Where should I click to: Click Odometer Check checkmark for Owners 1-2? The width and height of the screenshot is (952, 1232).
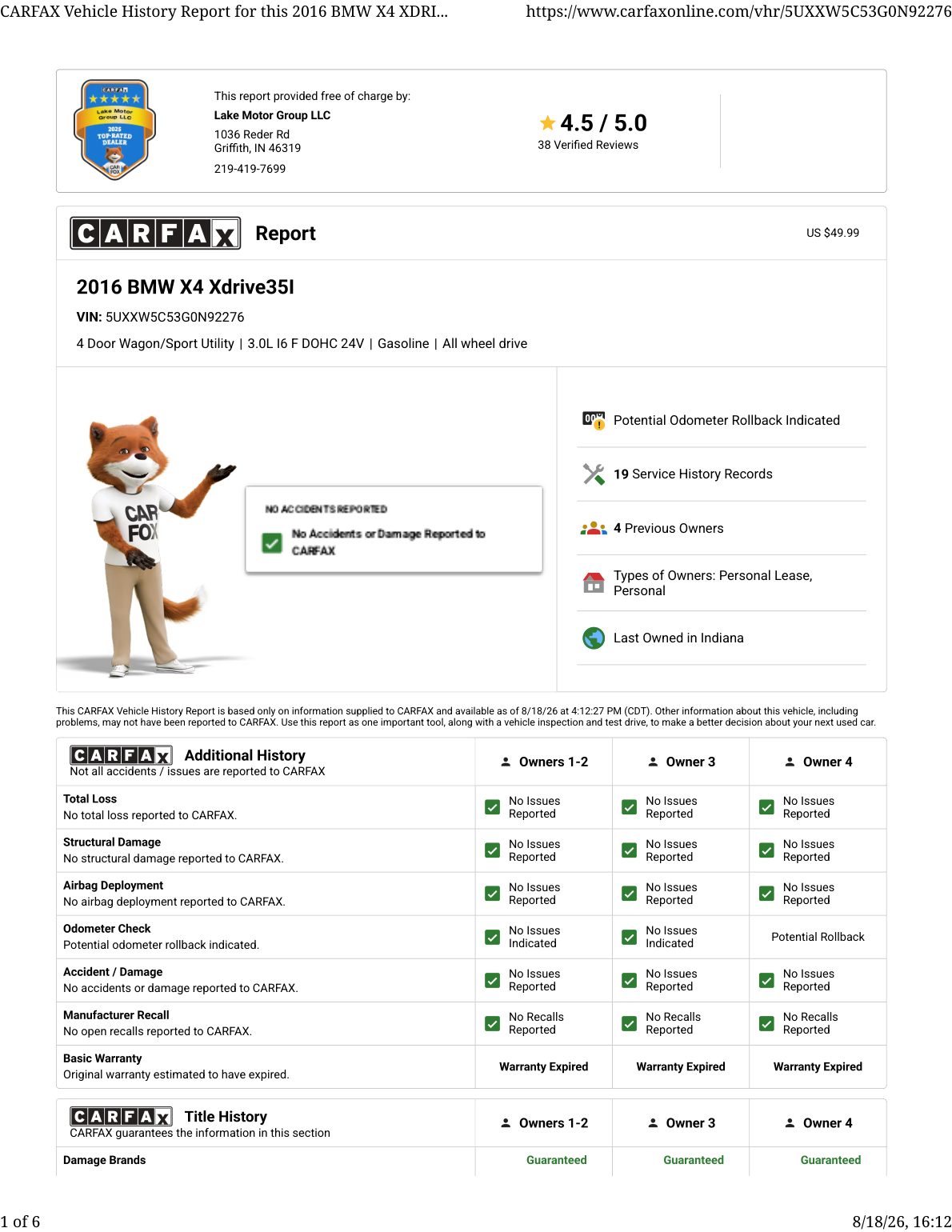pos(493,937)
